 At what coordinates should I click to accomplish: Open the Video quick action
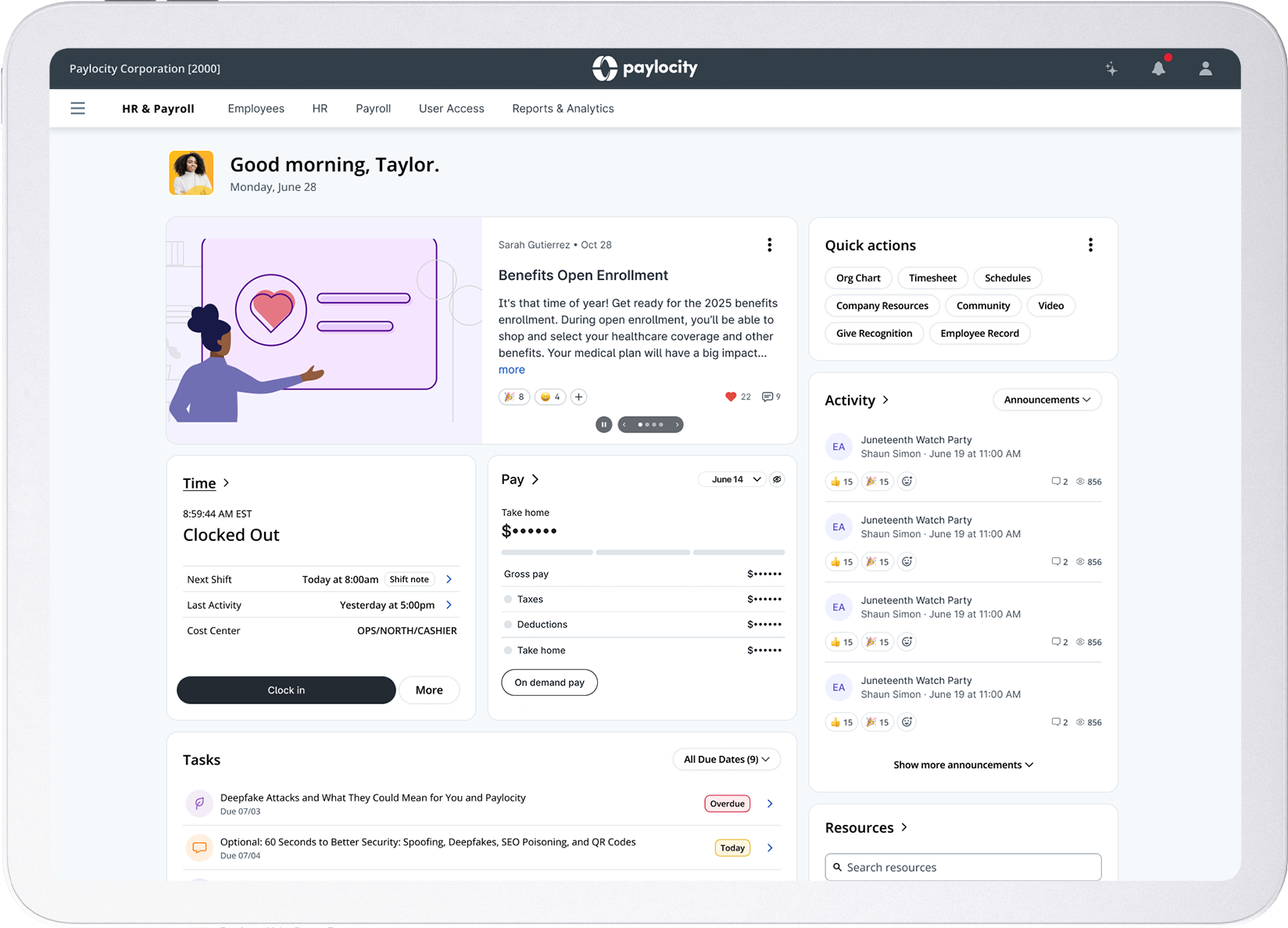coord(1050,306)
